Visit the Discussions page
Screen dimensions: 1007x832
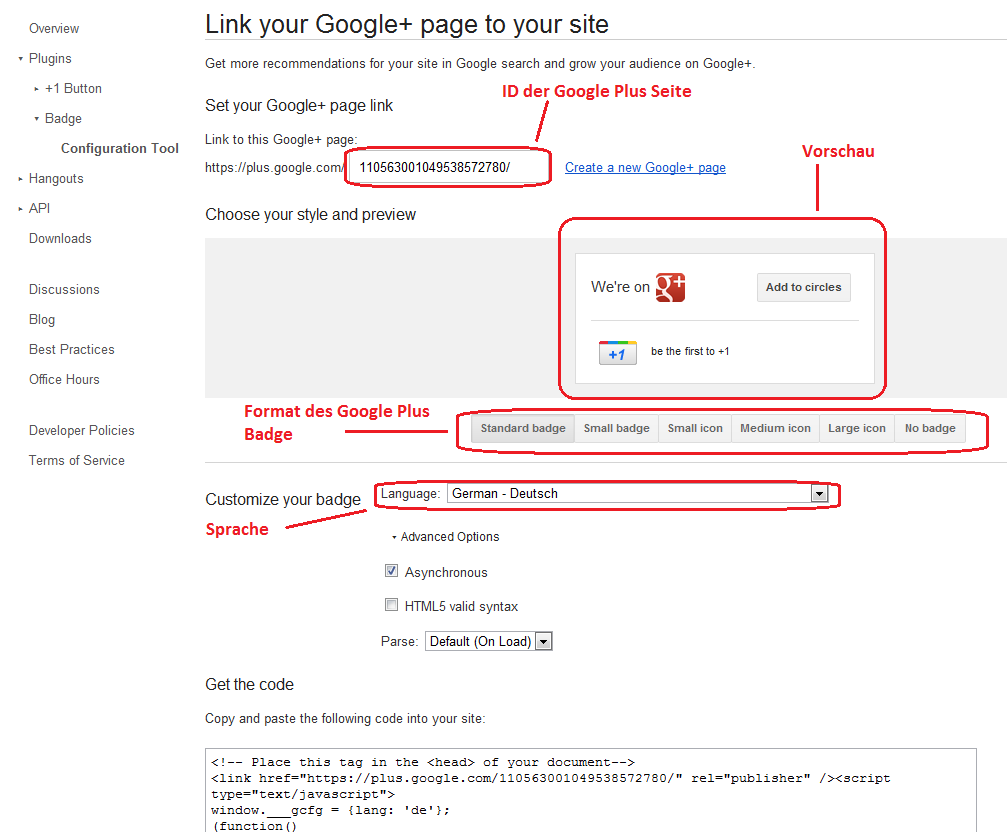[64, 290]
